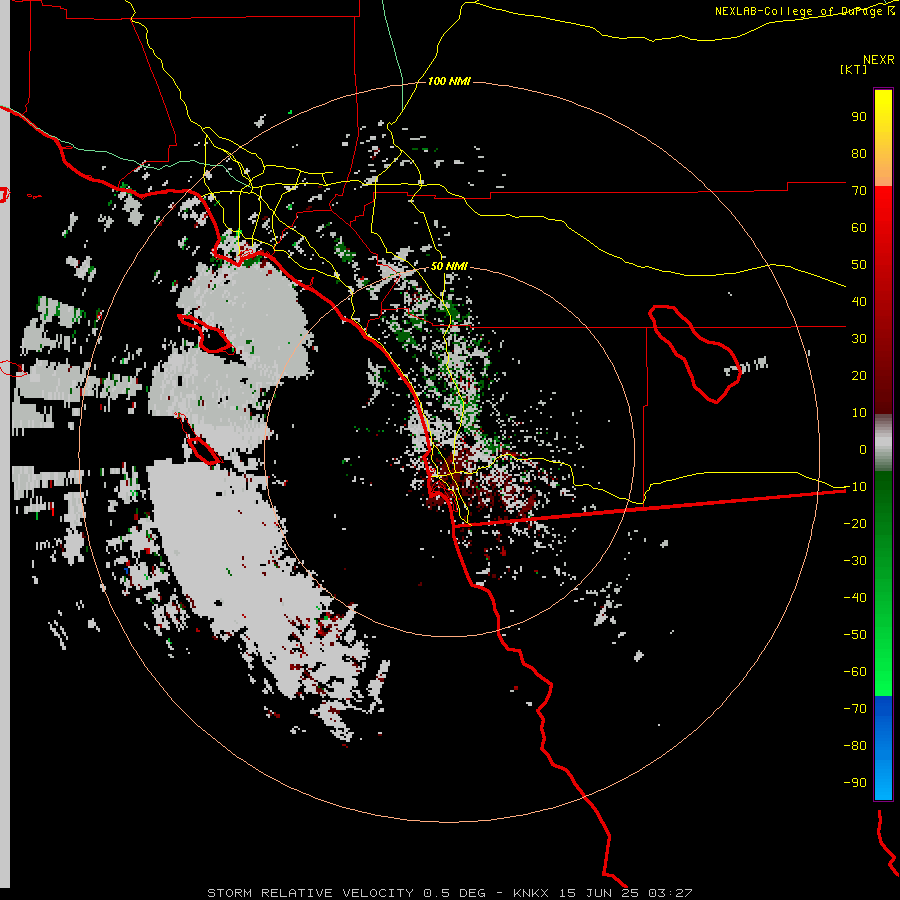900x900 pixels.
Task: Click the 30 value on the velocity scale
Action: coord(859,339)
